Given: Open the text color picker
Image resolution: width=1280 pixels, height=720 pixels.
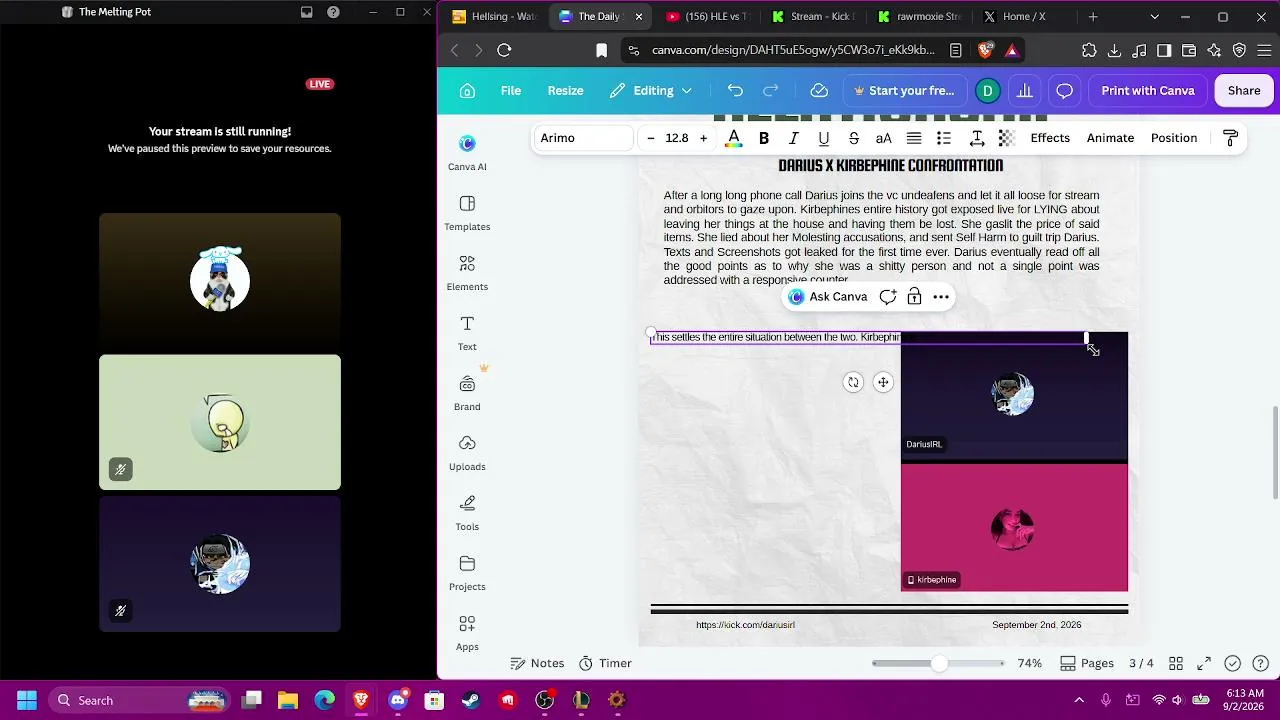Looking at the screenshot, I should (733, 138).
